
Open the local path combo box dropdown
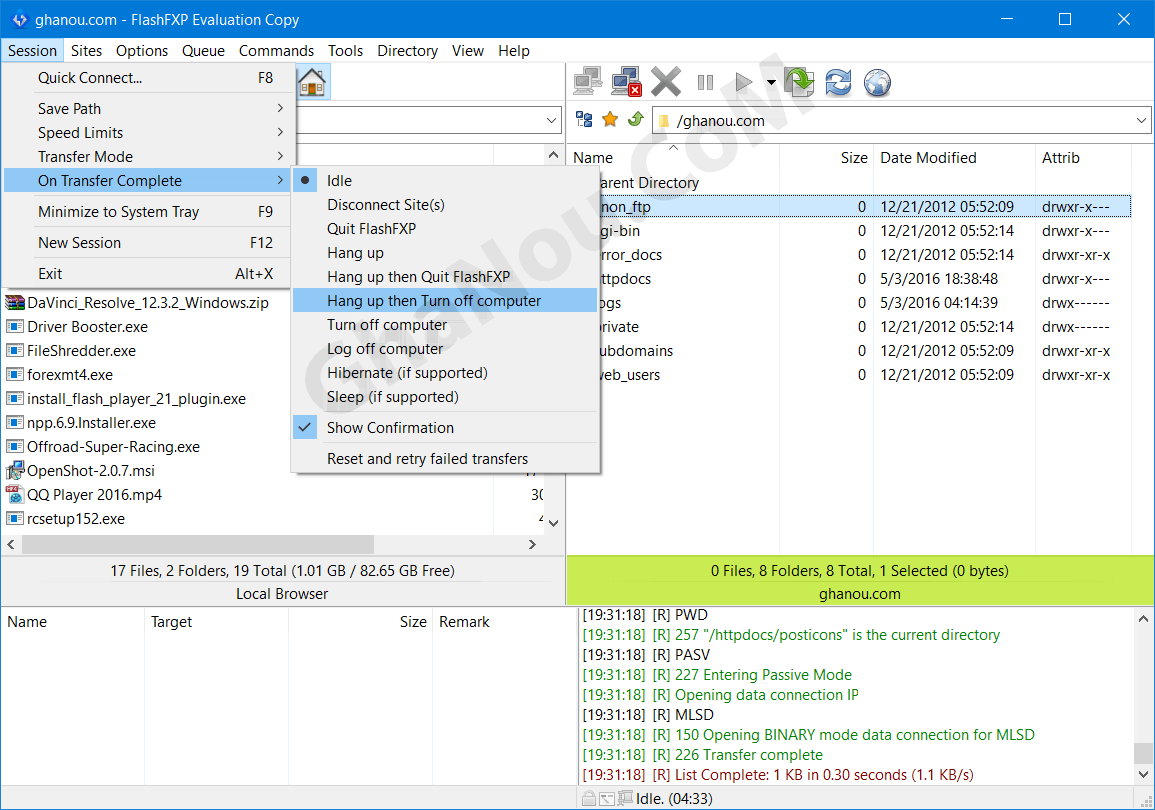coord(551,120)
